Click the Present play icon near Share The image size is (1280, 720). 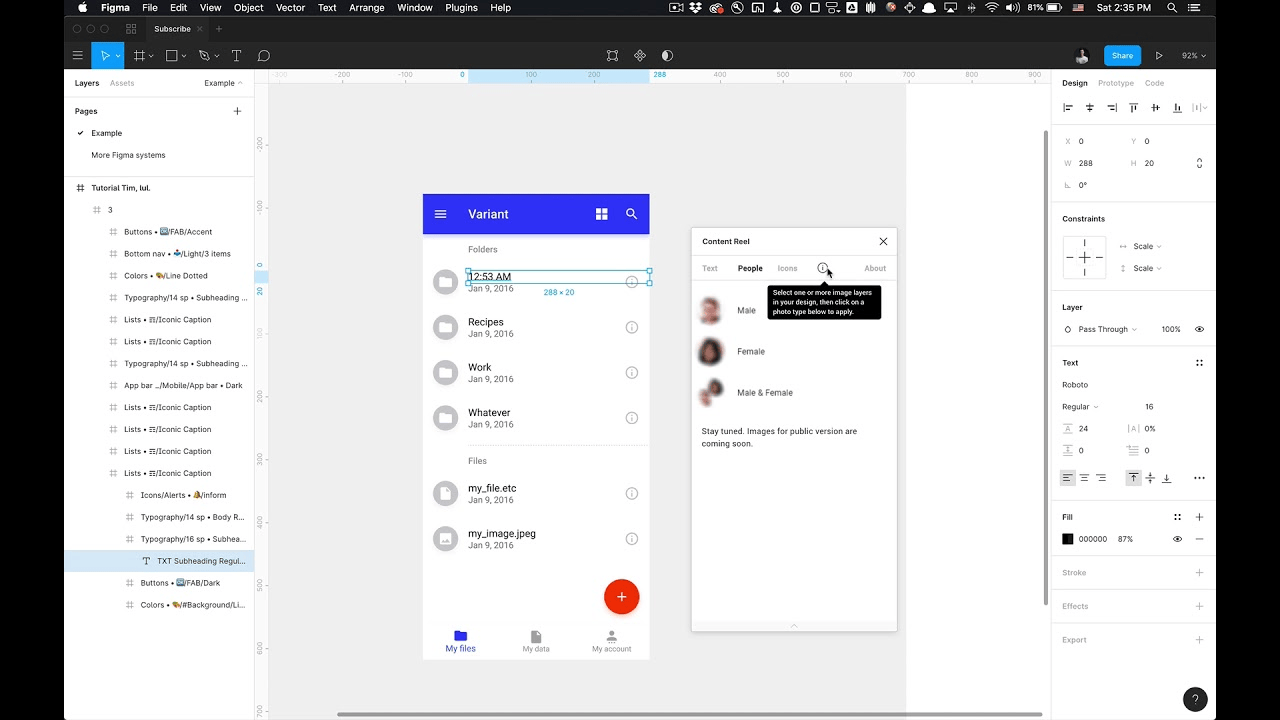click(1158, 55)
